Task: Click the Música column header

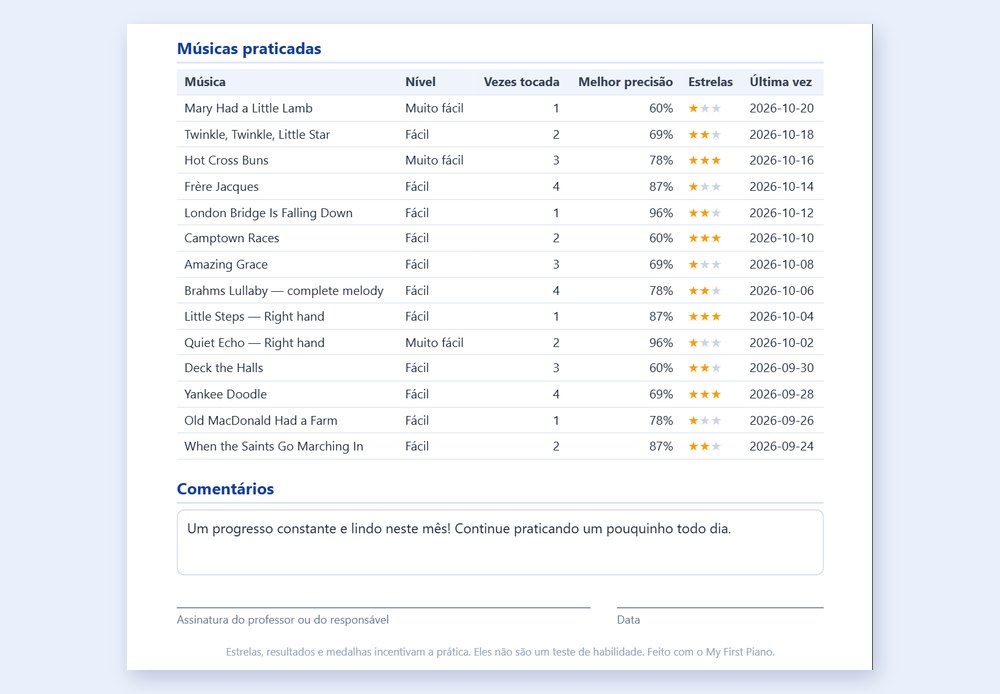Action: pos(205,82)
